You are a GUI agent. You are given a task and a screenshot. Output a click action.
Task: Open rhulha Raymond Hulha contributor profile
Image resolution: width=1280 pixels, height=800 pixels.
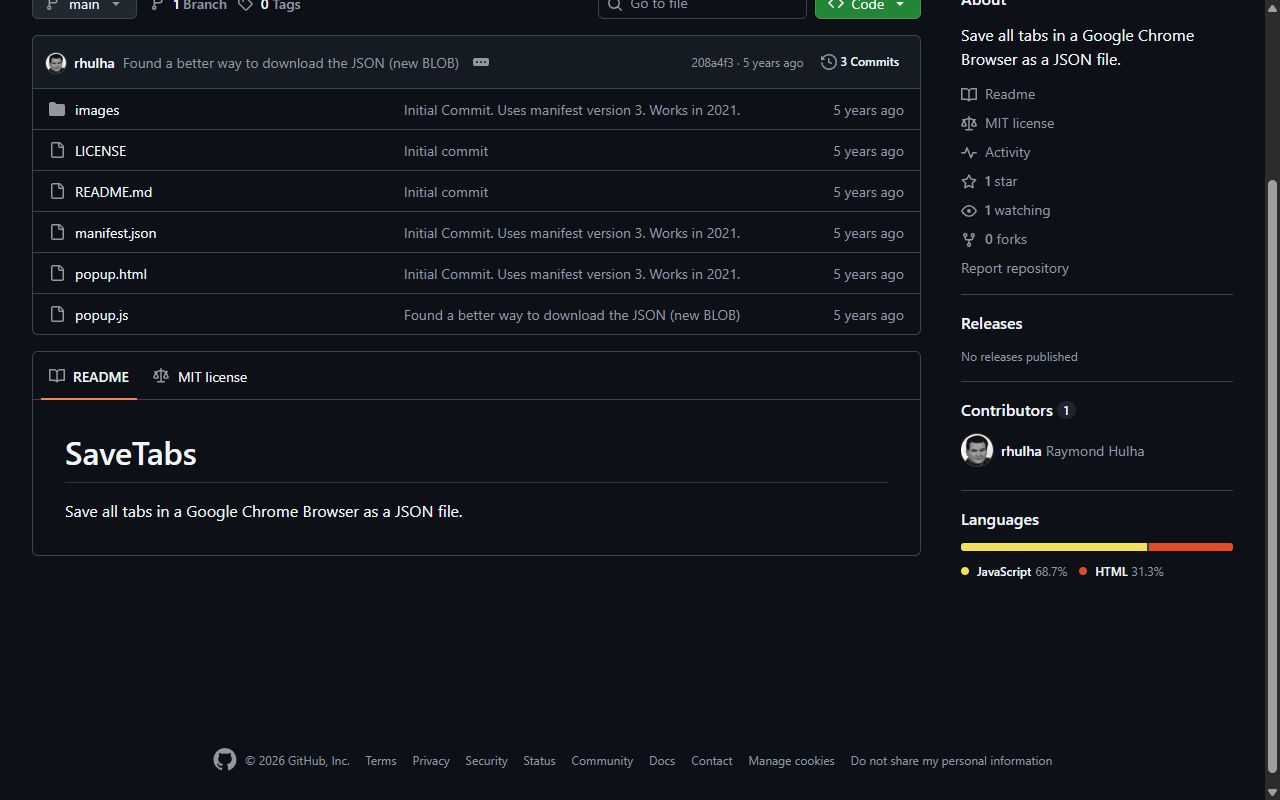[x=1072, y=451]
